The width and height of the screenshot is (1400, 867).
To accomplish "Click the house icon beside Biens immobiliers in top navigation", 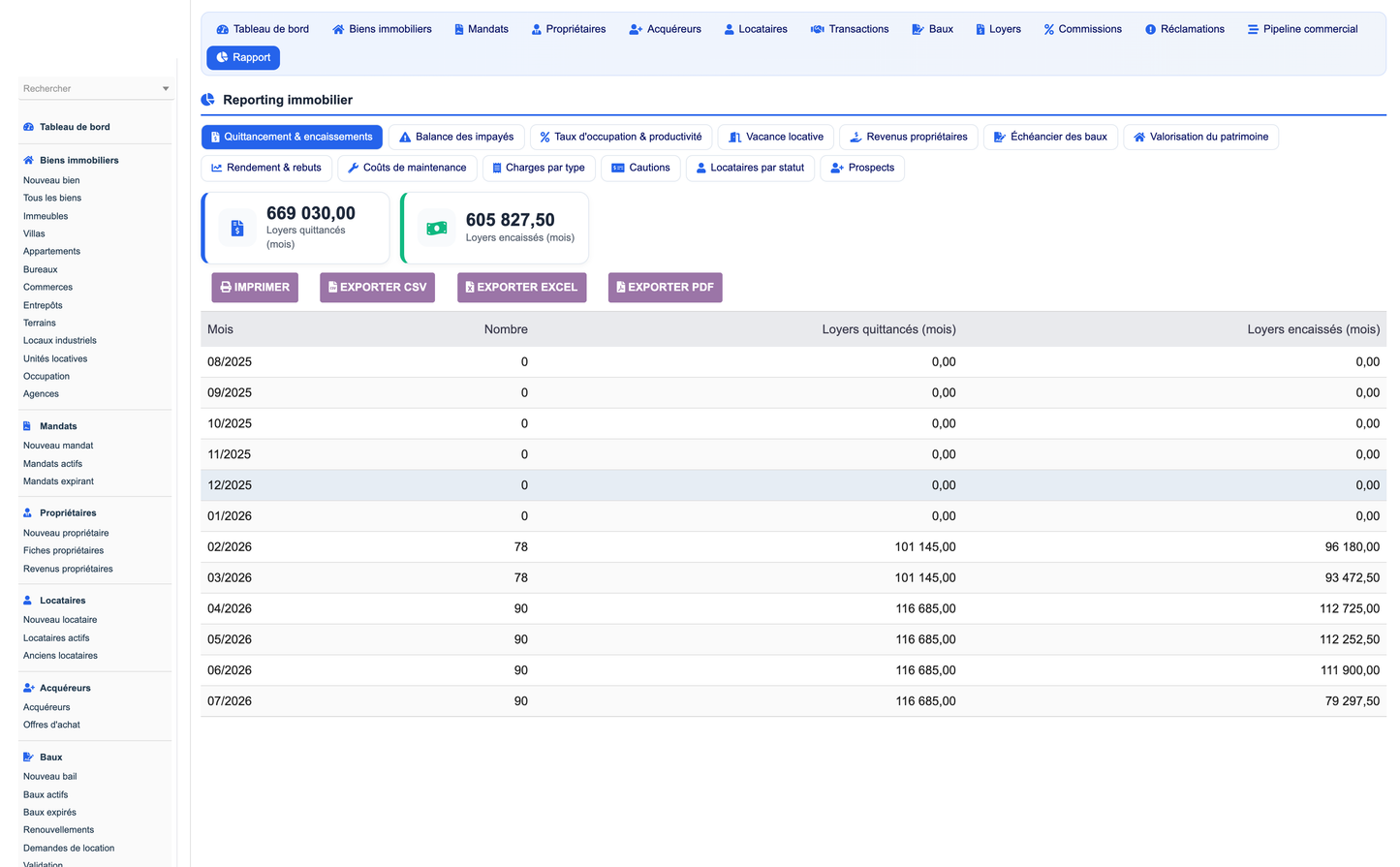I will (x=338, y=29).
